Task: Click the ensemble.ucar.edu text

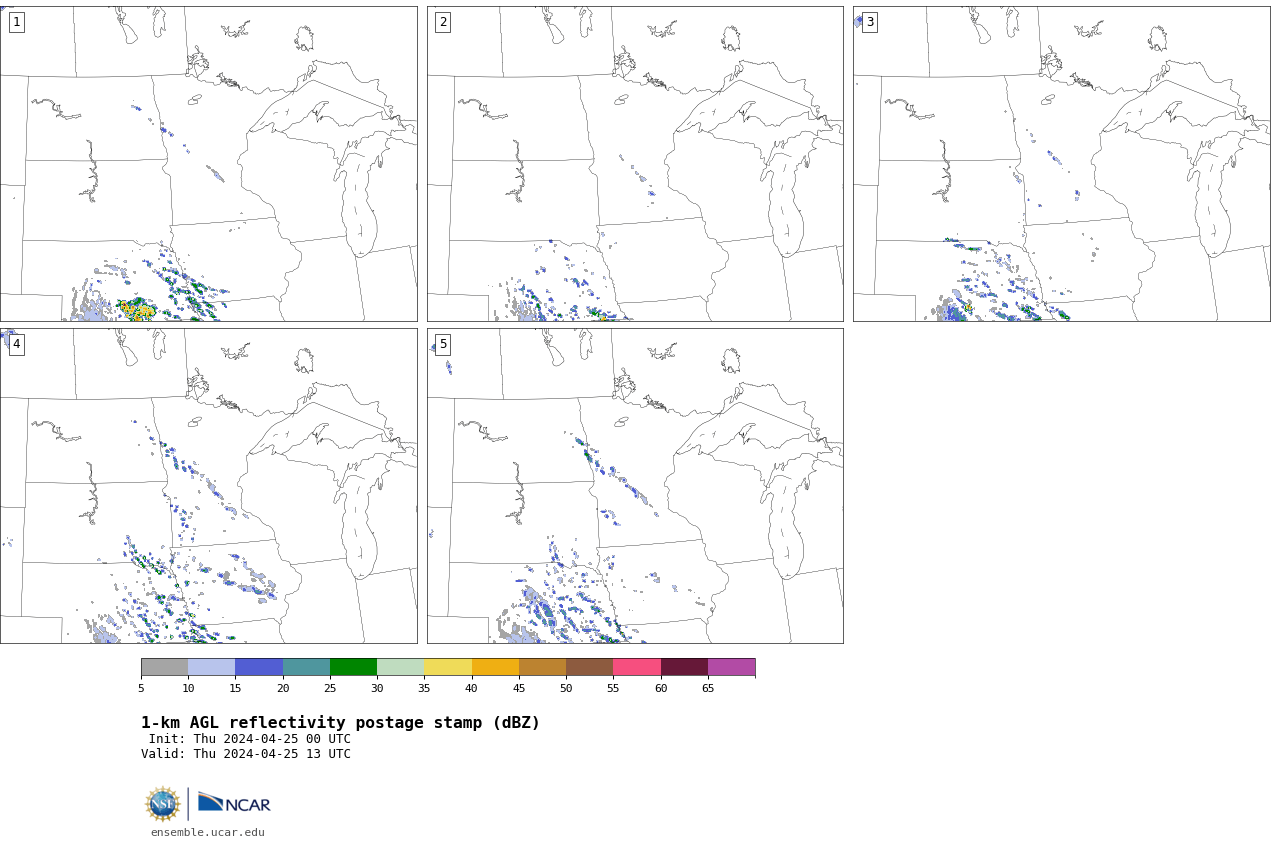Action: 208,832
